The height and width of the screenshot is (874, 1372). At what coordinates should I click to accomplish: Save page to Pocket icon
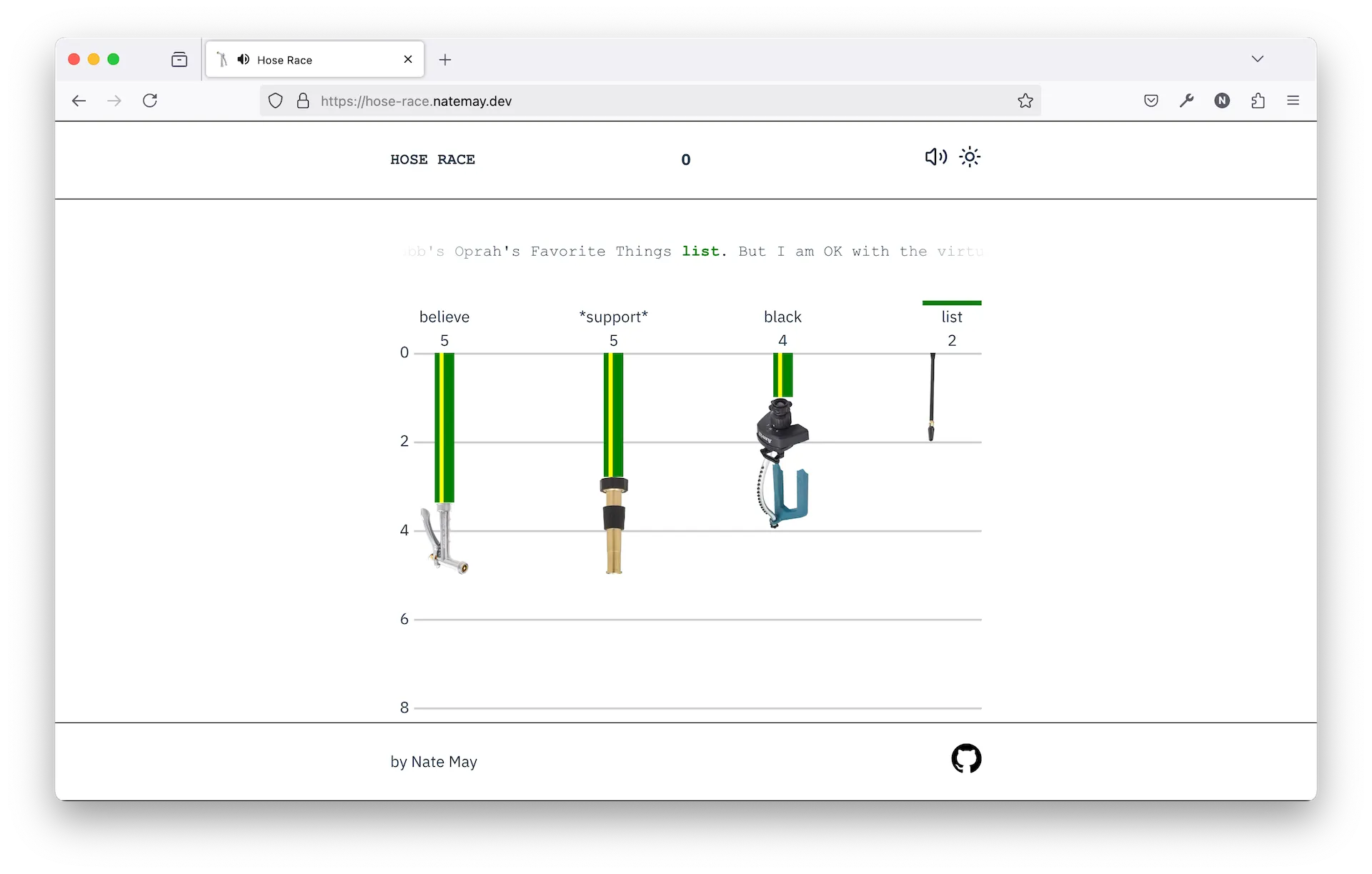click(1150, 101)
